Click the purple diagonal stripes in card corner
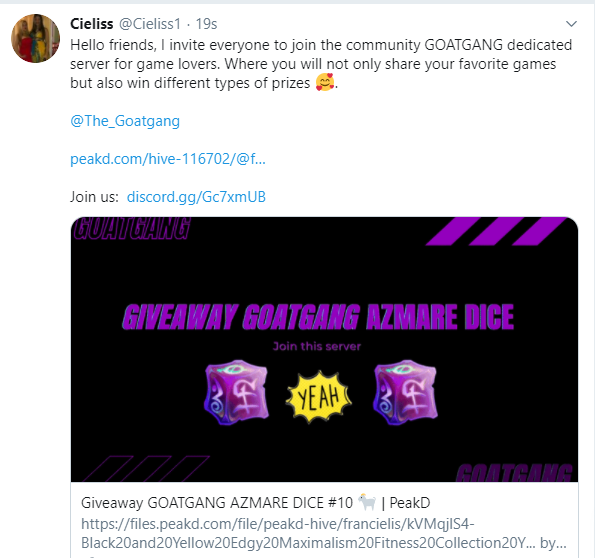 coord(496,231)
